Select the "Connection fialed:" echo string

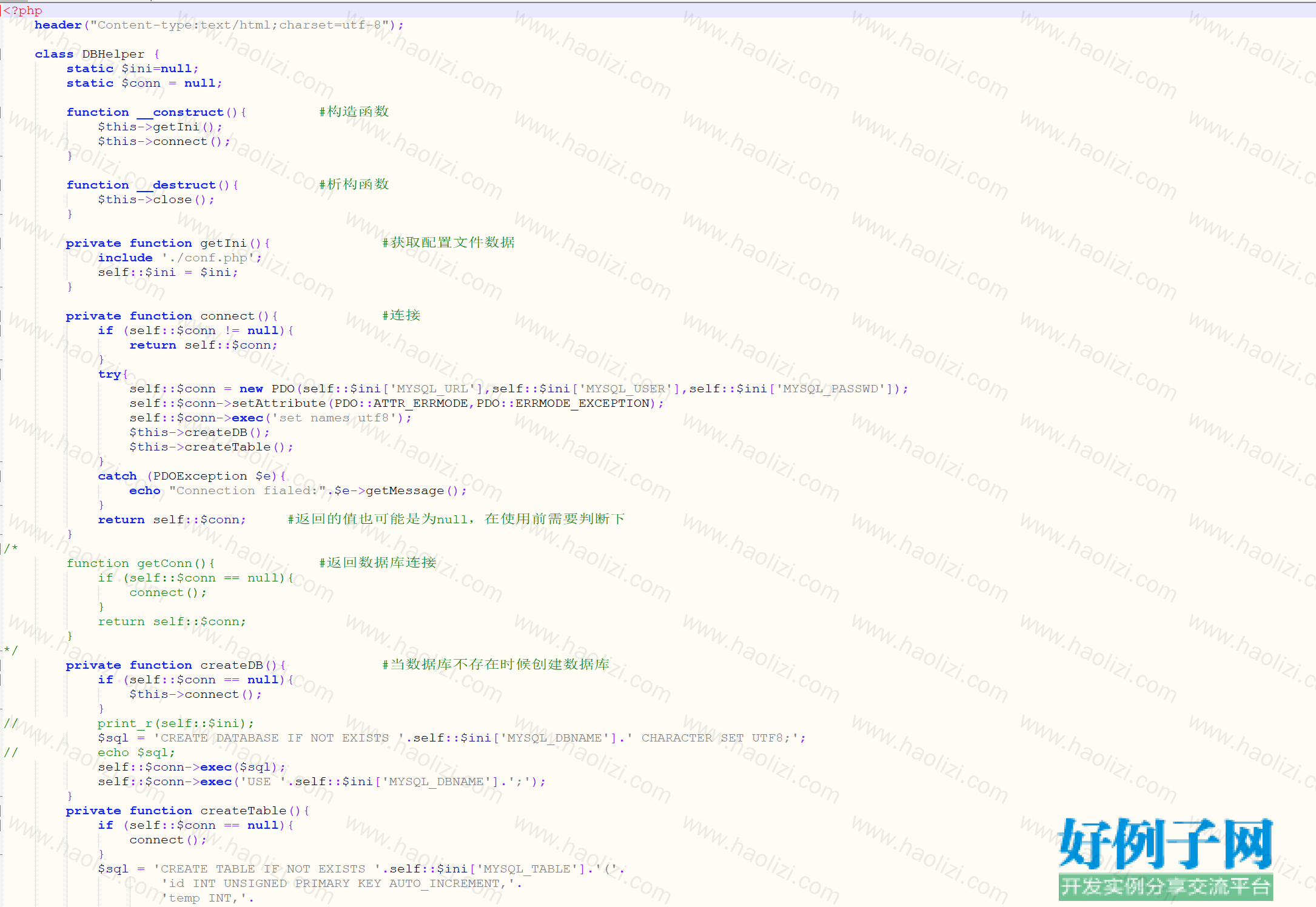pyautogui.click(x=247, y=490)
